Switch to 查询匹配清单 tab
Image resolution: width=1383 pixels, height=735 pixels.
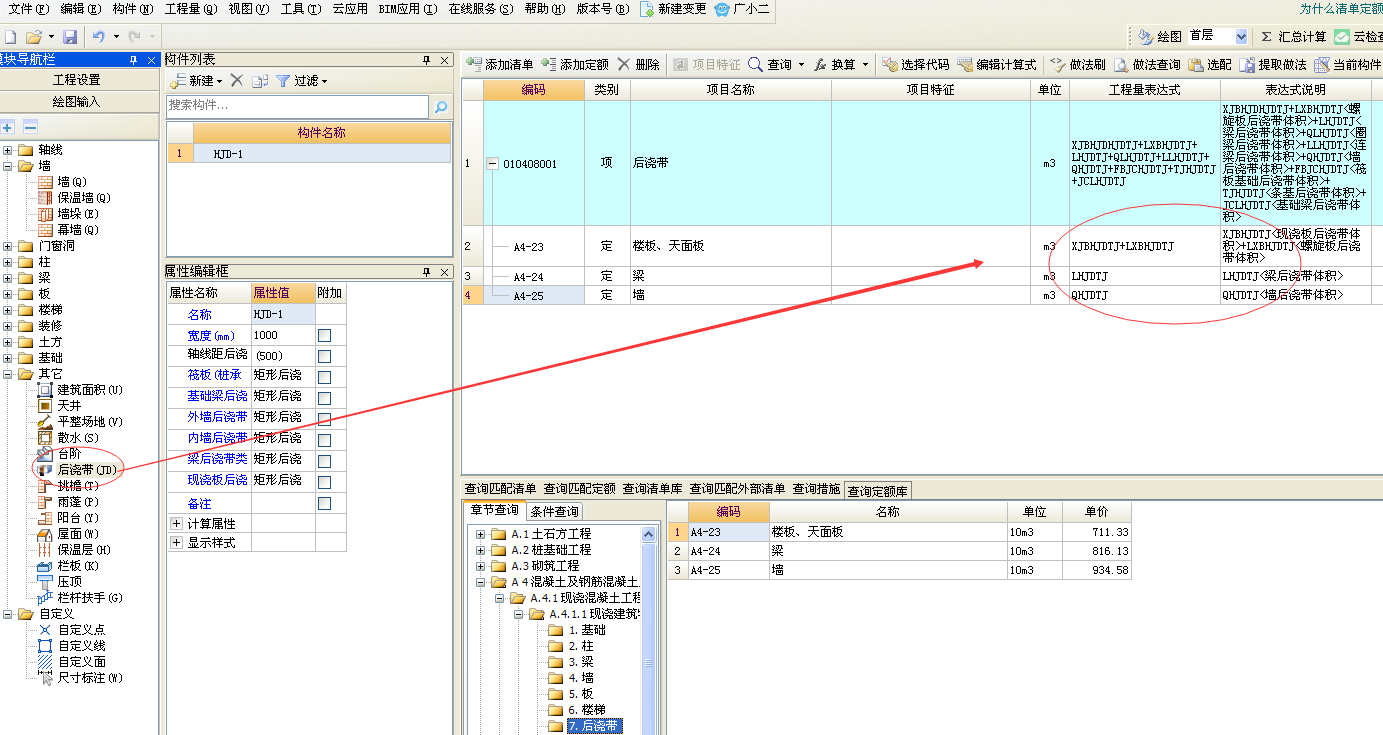500,489
